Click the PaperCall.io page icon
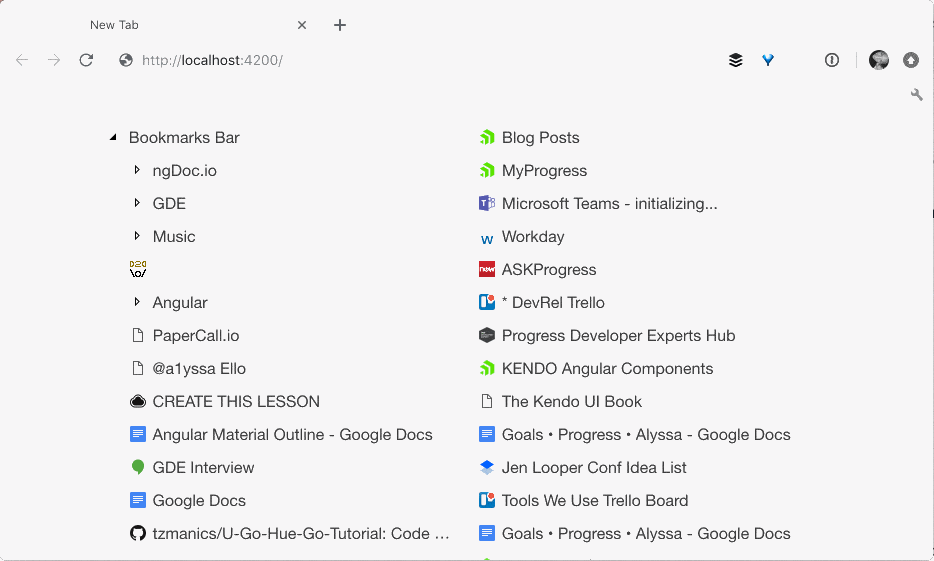 (138, 335)
